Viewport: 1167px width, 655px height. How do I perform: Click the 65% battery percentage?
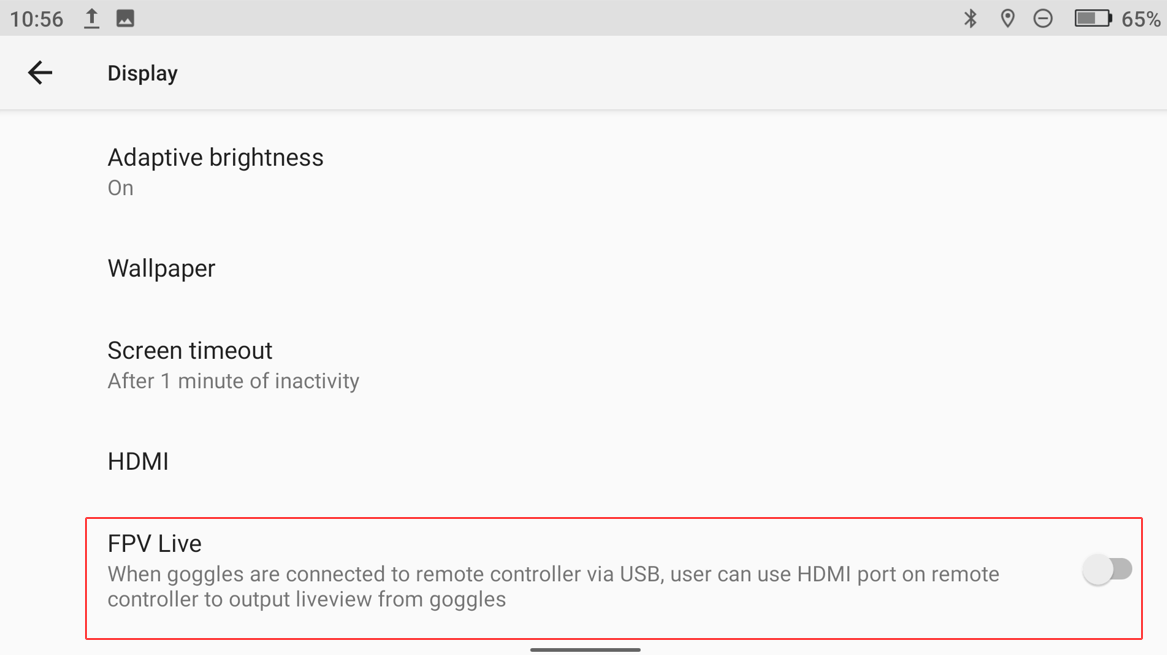1140,19
